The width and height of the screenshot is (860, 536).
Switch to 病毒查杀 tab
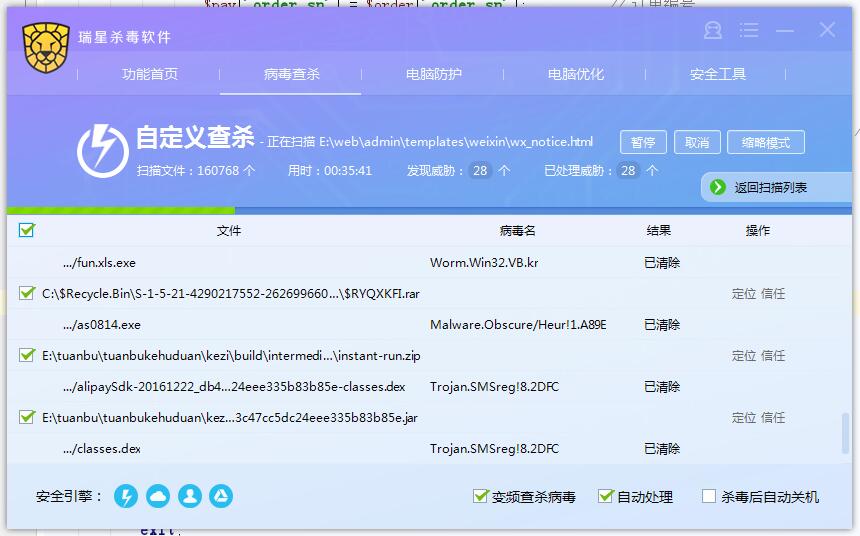291,74
